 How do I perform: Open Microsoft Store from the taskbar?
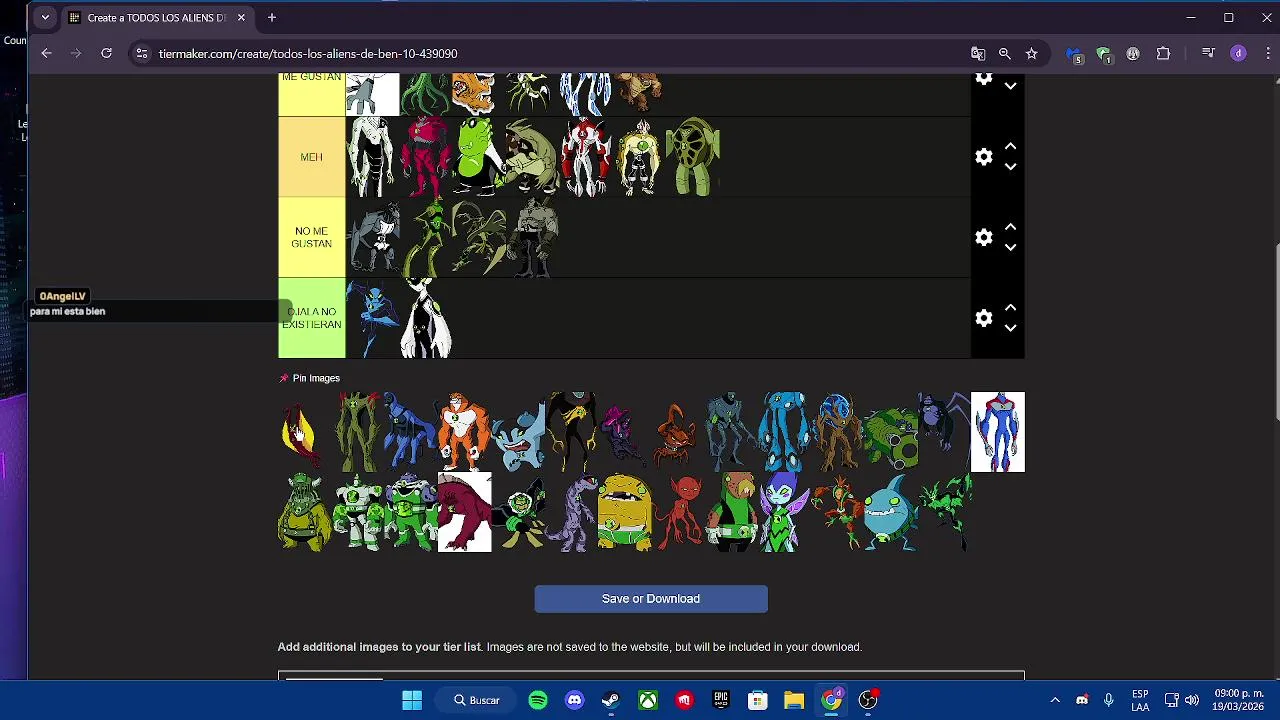pos(757,700)
